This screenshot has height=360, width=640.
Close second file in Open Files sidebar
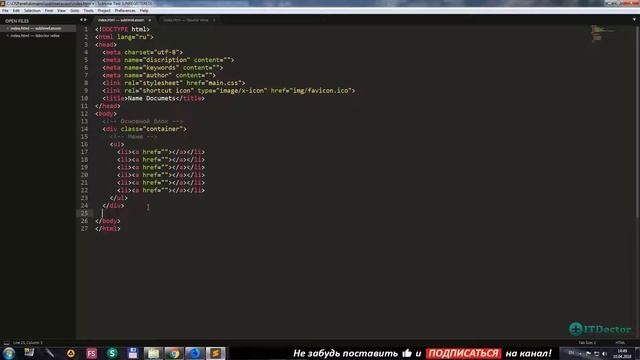7,36
